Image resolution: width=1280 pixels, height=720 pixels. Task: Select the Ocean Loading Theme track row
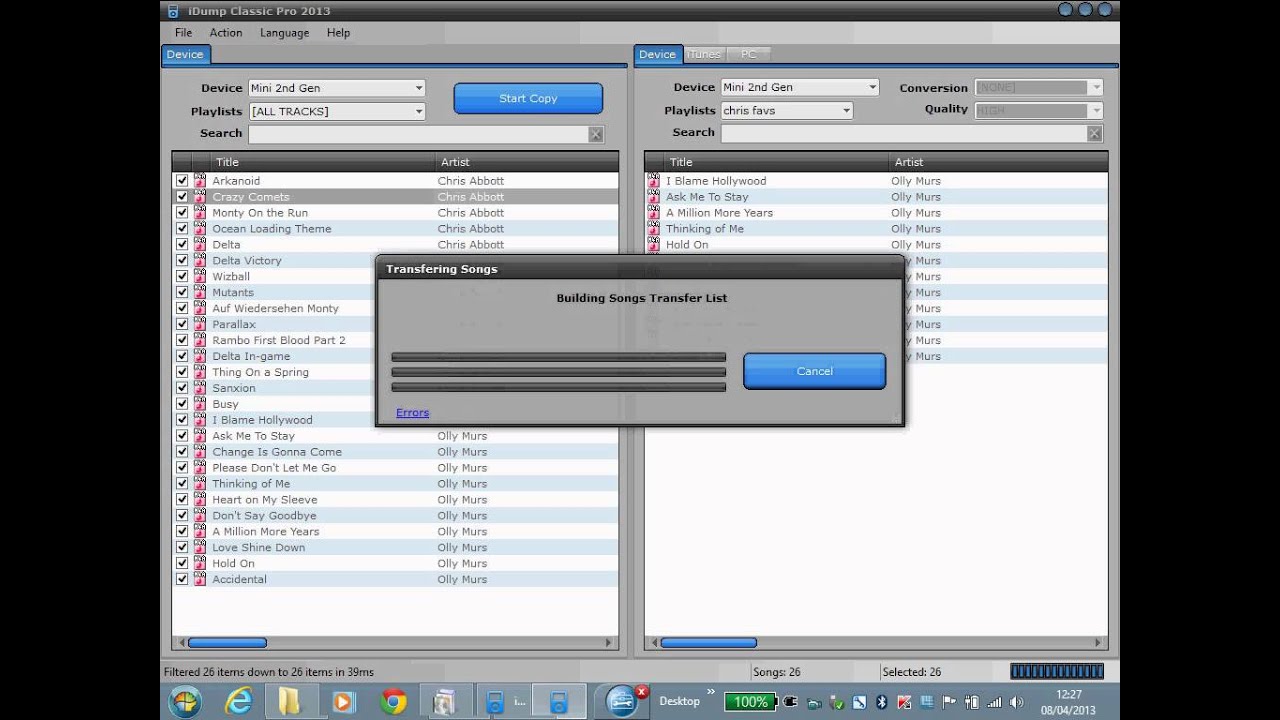395,229
